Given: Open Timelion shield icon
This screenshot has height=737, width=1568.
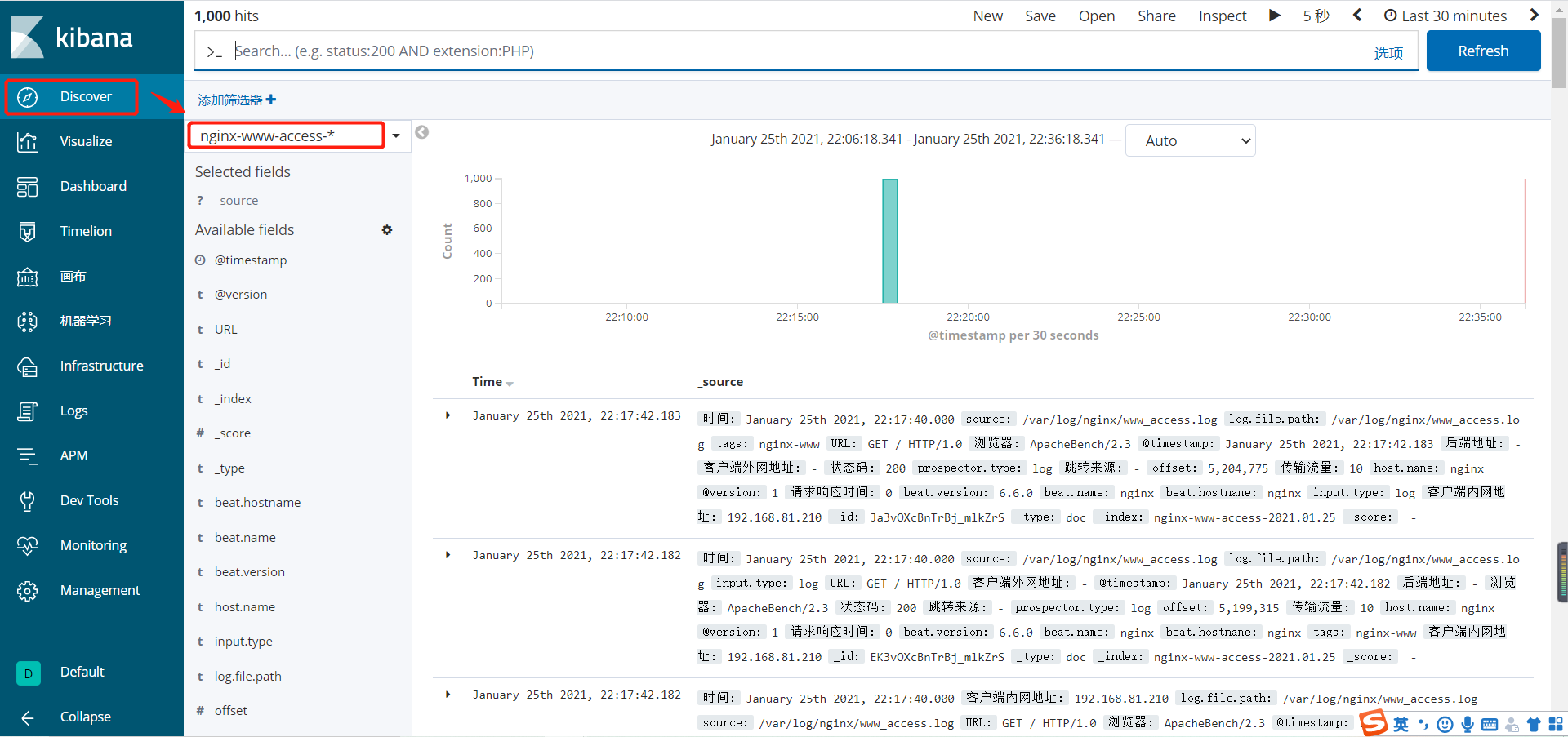Looking at the screenshot, I should pos(27,232).
